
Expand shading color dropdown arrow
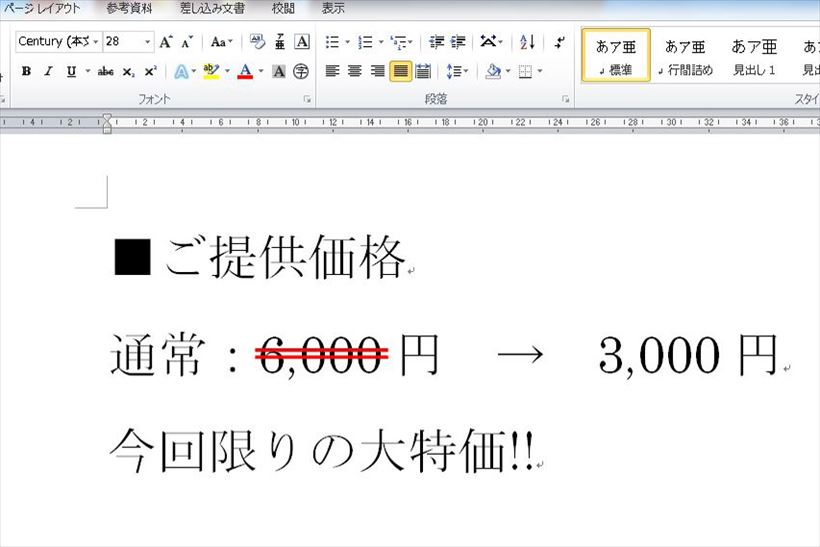[508, 71]
